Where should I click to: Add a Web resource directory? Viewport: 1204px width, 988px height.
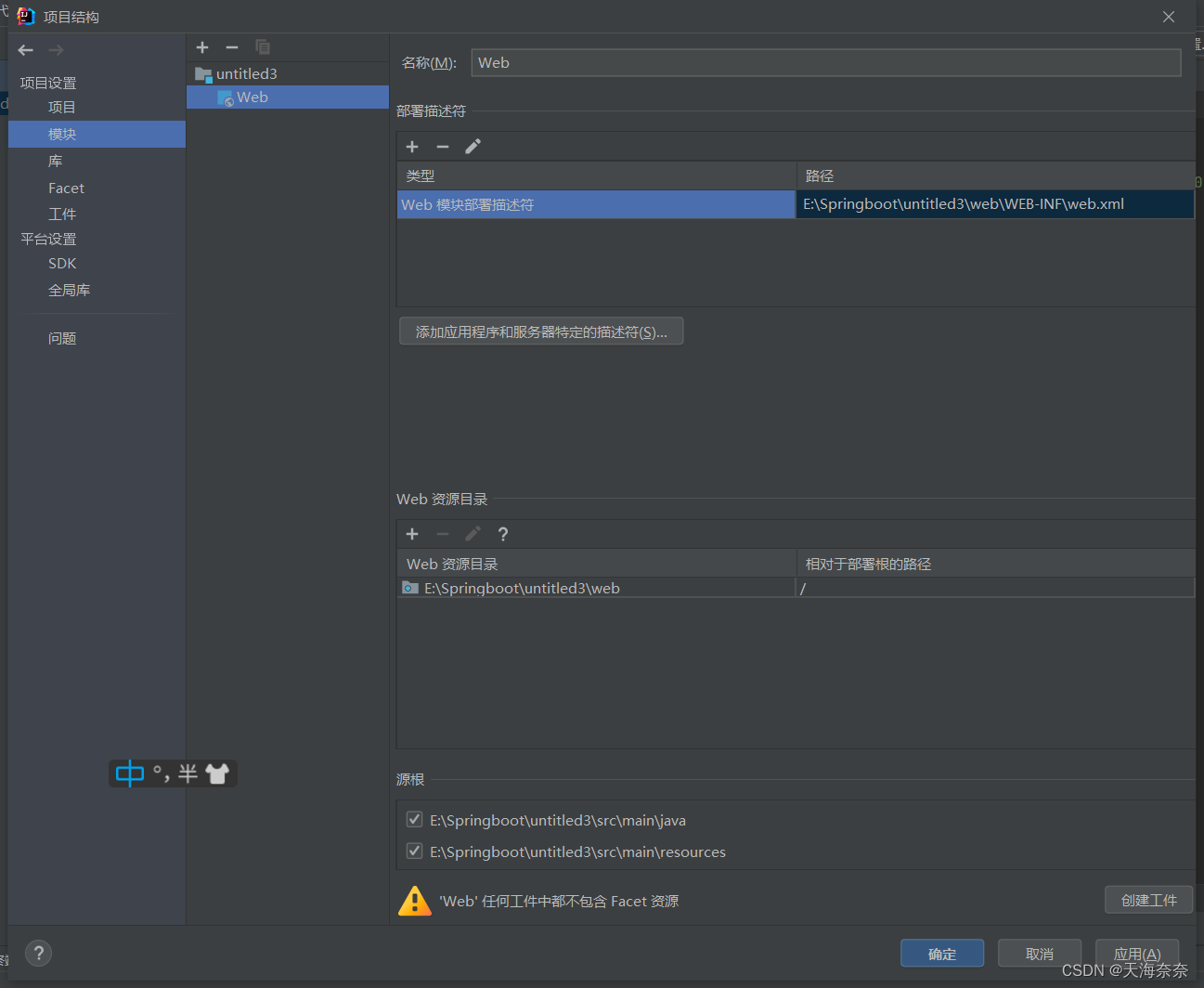coord(412,534)
